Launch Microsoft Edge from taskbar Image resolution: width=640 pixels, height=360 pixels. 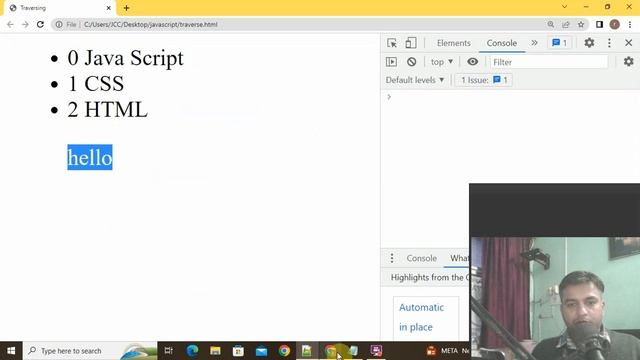[x=192, y=351]
